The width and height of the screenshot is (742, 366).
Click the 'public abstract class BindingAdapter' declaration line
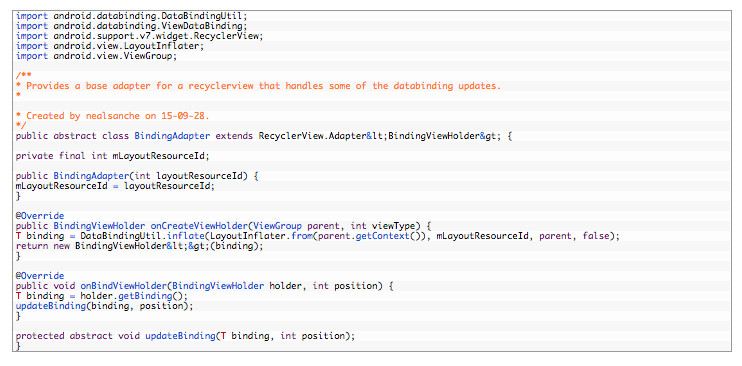tap(264, 136)
